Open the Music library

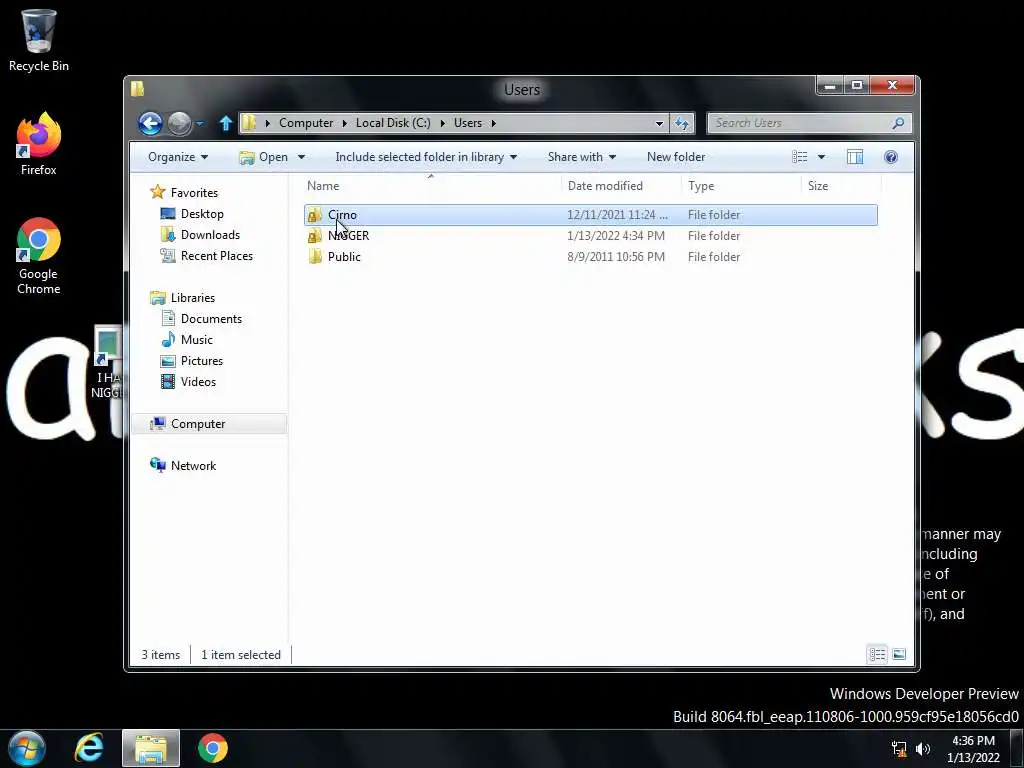tap(197, 340)
